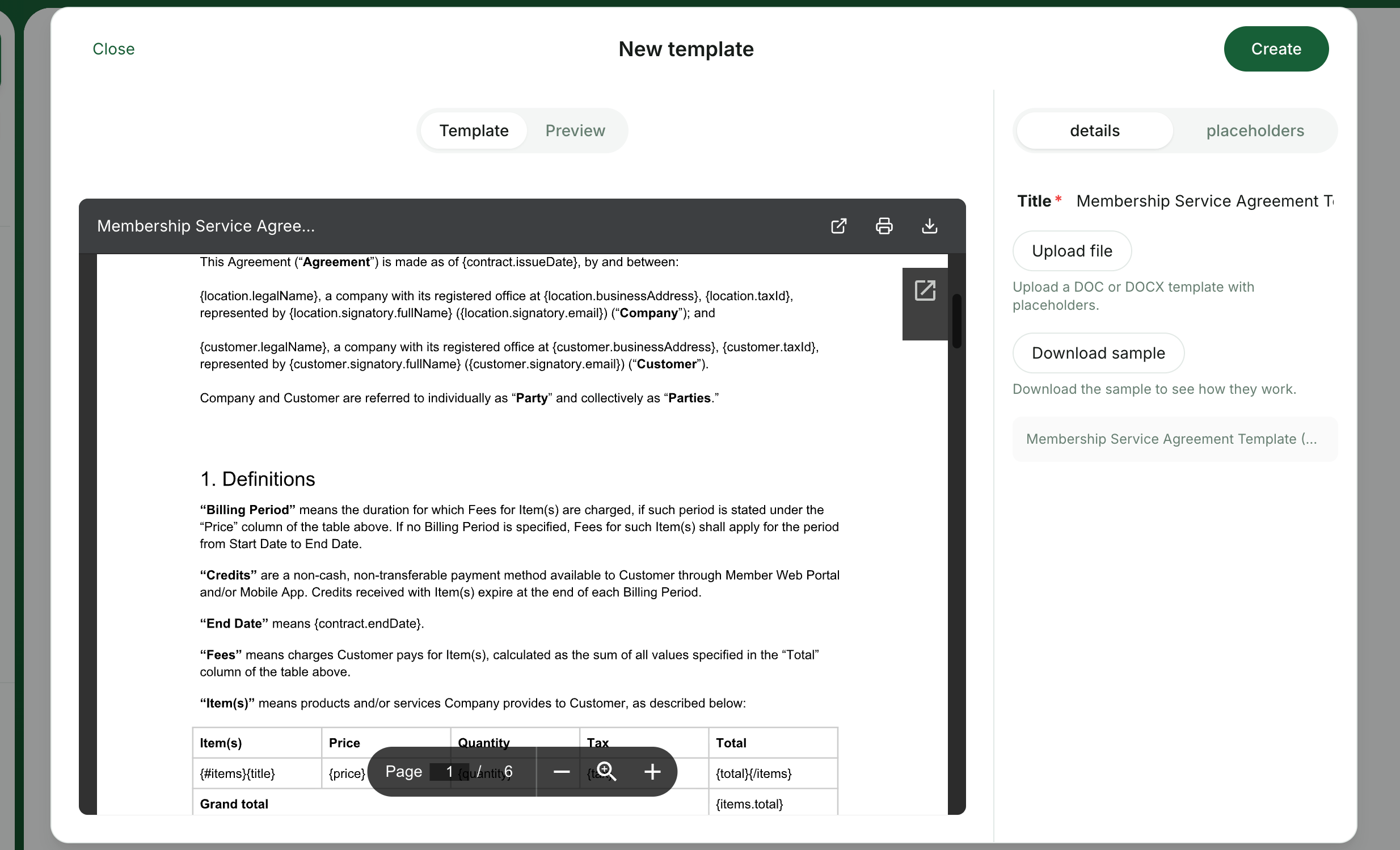This screenshot has width=1400, height=850.
Task: Switch to the Template tab
Action: tap(474, 131)
